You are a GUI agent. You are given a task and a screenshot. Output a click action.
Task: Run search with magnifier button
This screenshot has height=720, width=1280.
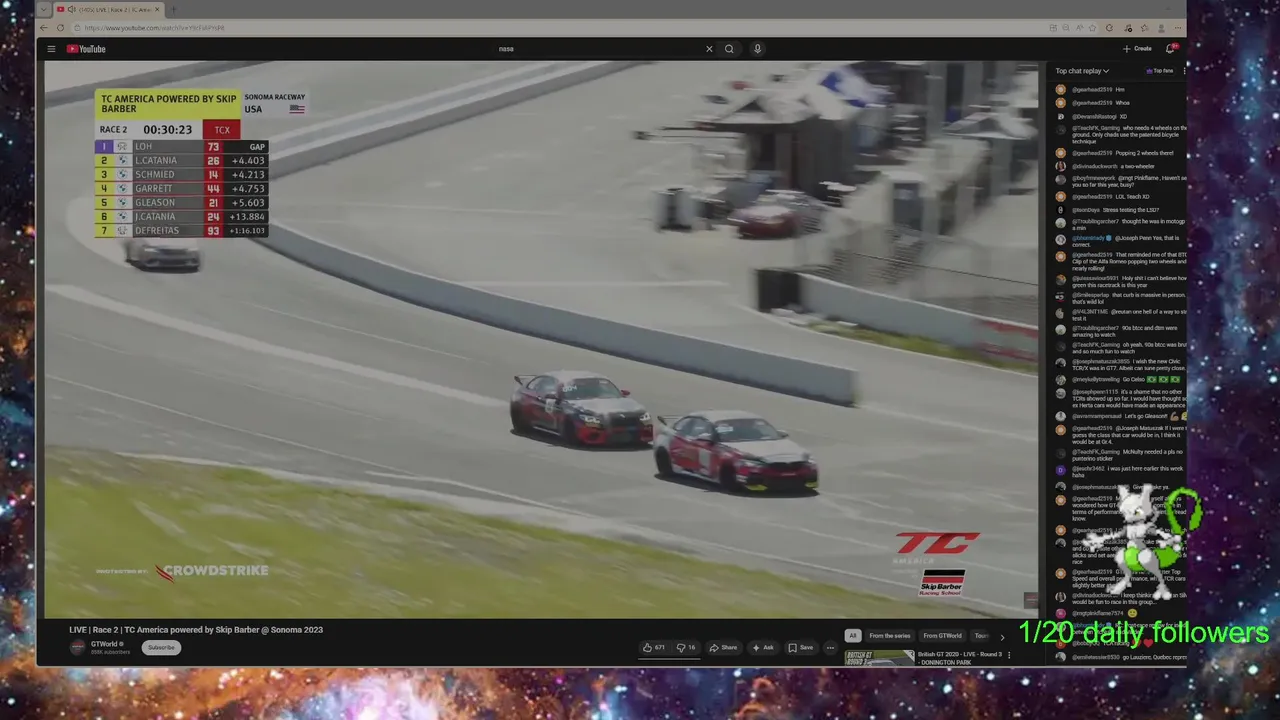pos(729,49)
